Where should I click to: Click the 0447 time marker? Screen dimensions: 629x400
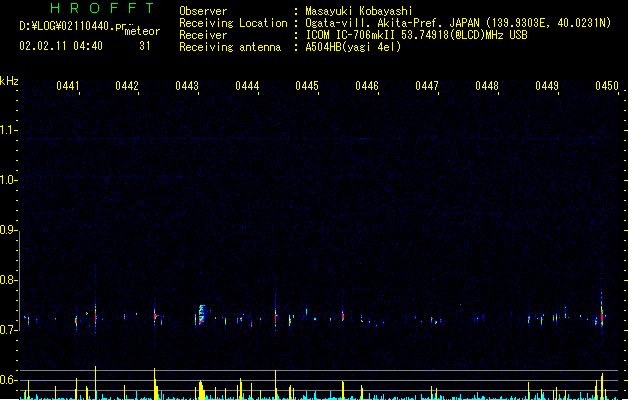427,86
